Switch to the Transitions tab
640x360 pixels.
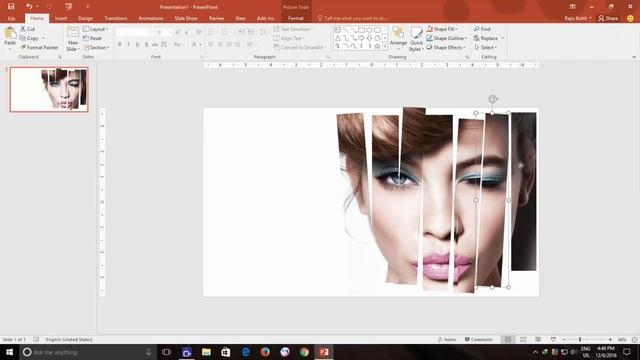(116, 18)
